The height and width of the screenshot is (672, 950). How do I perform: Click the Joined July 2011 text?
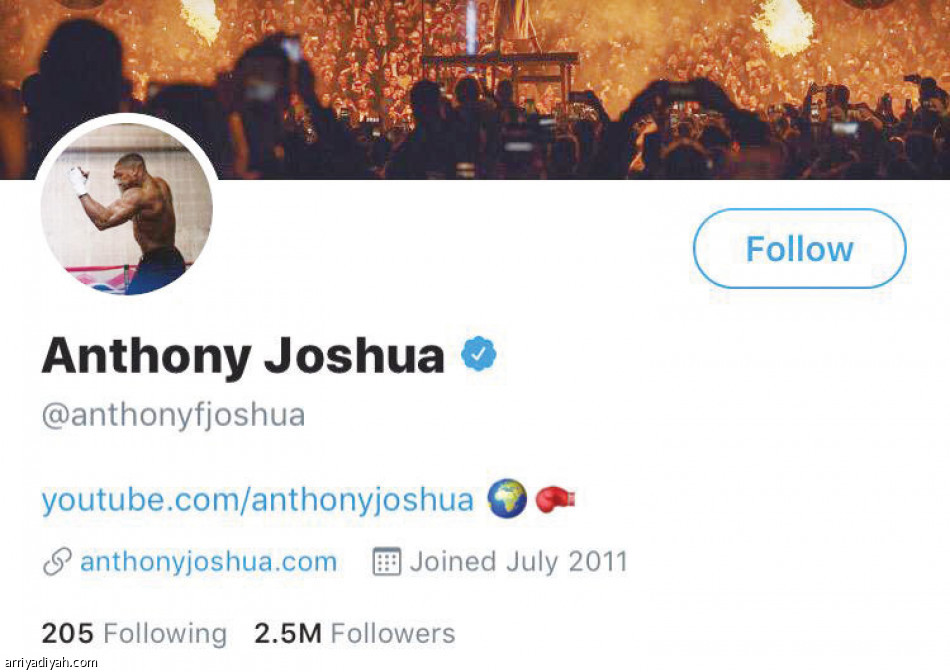click(x=518, y=562)
